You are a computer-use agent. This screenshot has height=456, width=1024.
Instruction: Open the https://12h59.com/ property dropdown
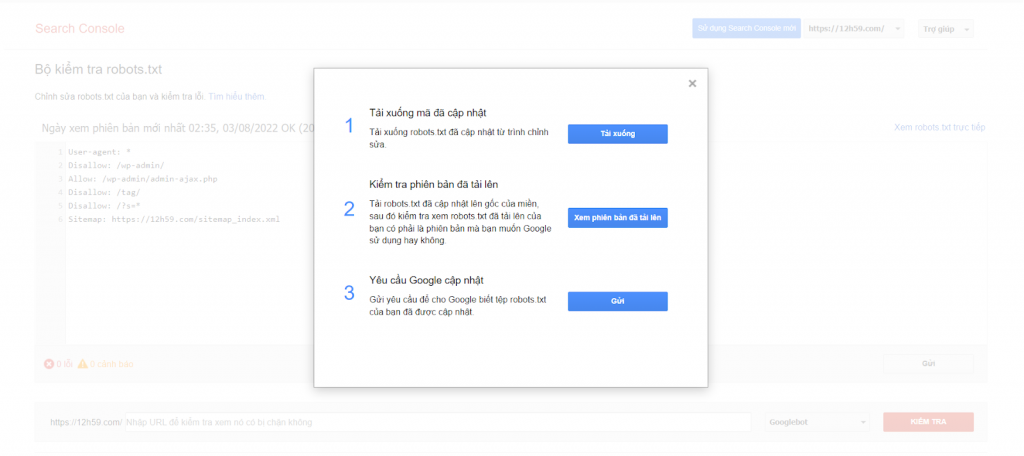pyautogui.click(x=854, y=29)
